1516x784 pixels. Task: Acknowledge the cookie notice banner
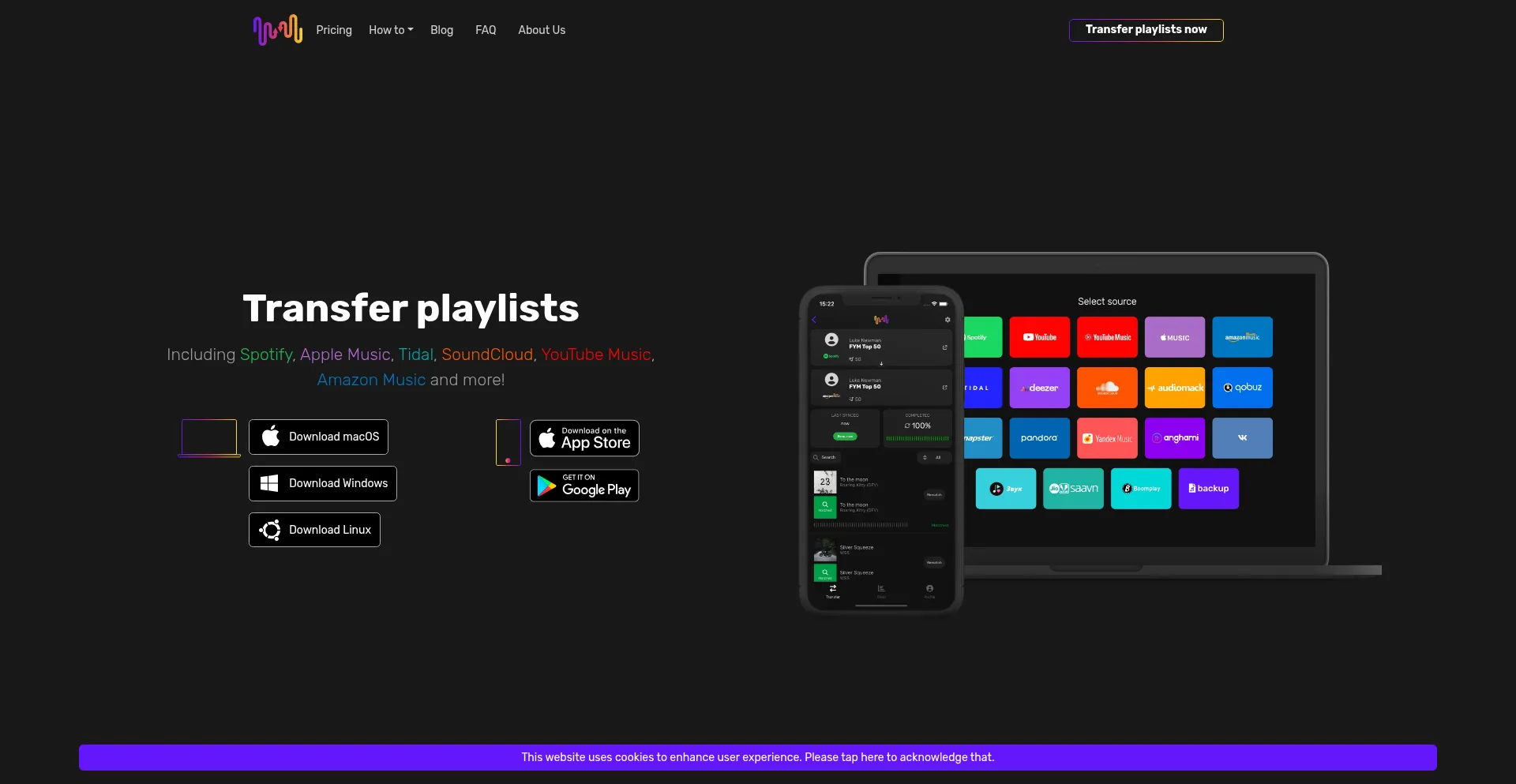(758, 757)
